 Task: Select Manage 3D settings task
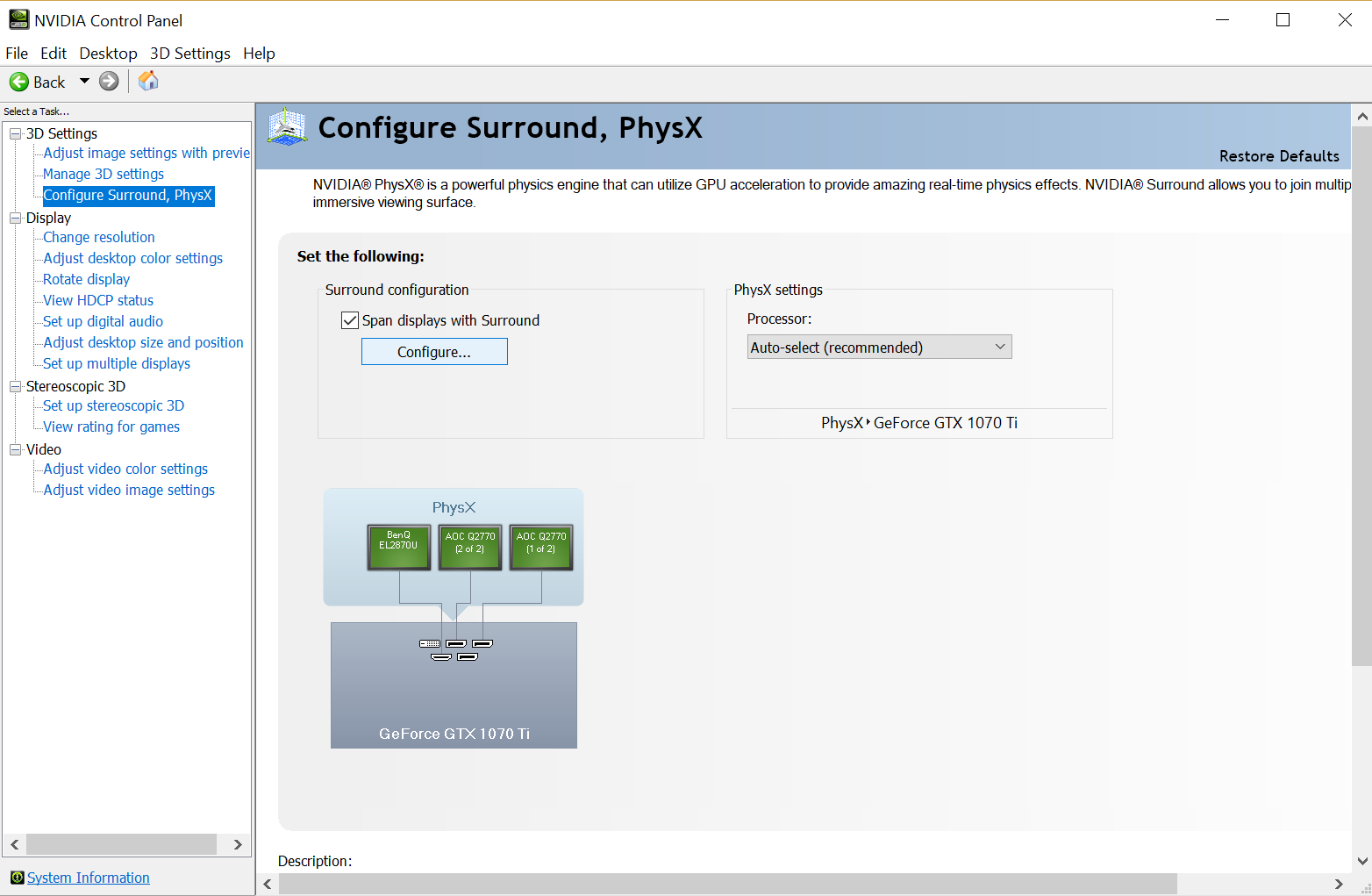[x=104, y=174]
